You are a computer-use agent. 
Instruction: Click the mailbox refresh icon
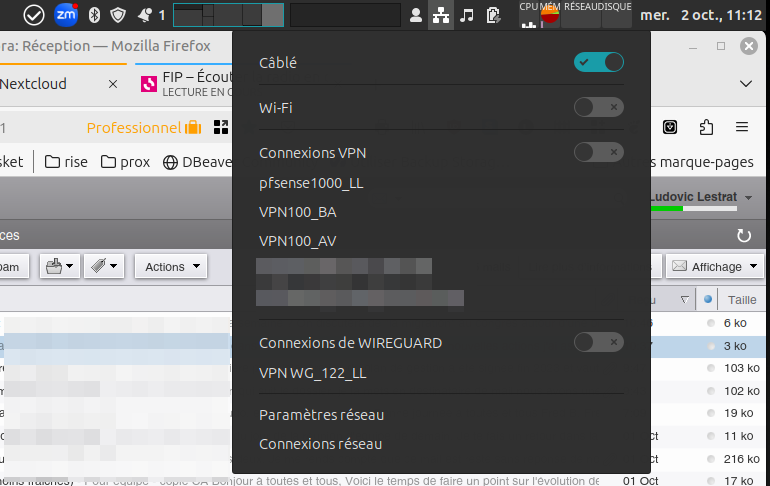point(743,236)
